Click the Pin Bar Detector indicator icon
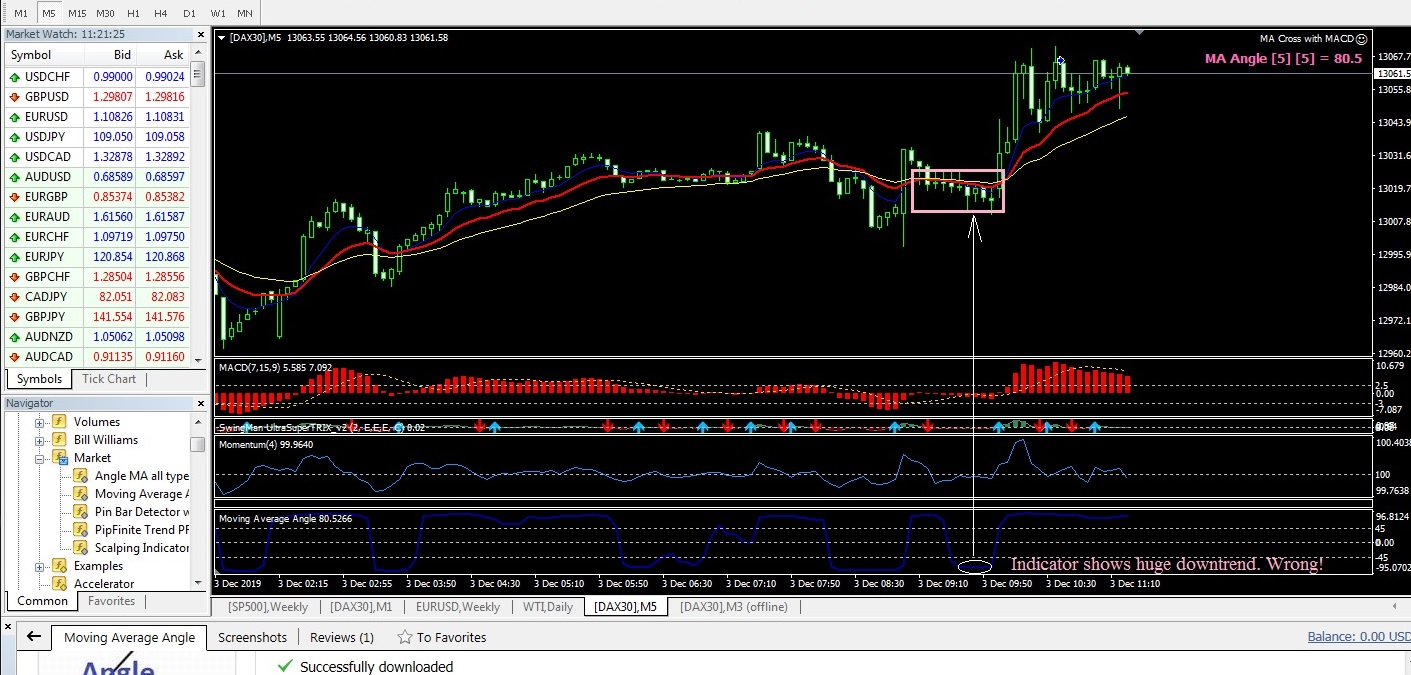Image resolution: width=1411 pixels, height=675 pixels. point(81,512)
